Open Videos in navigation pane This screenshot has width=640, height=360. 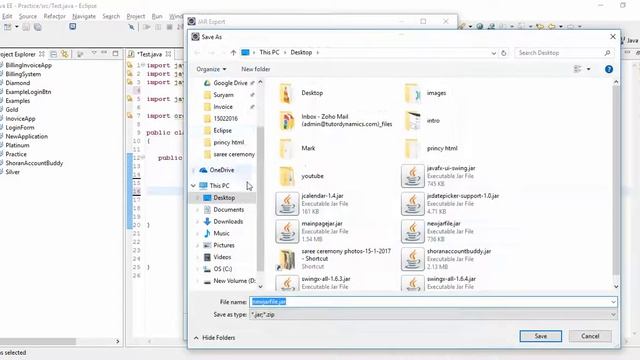point(222,257)
